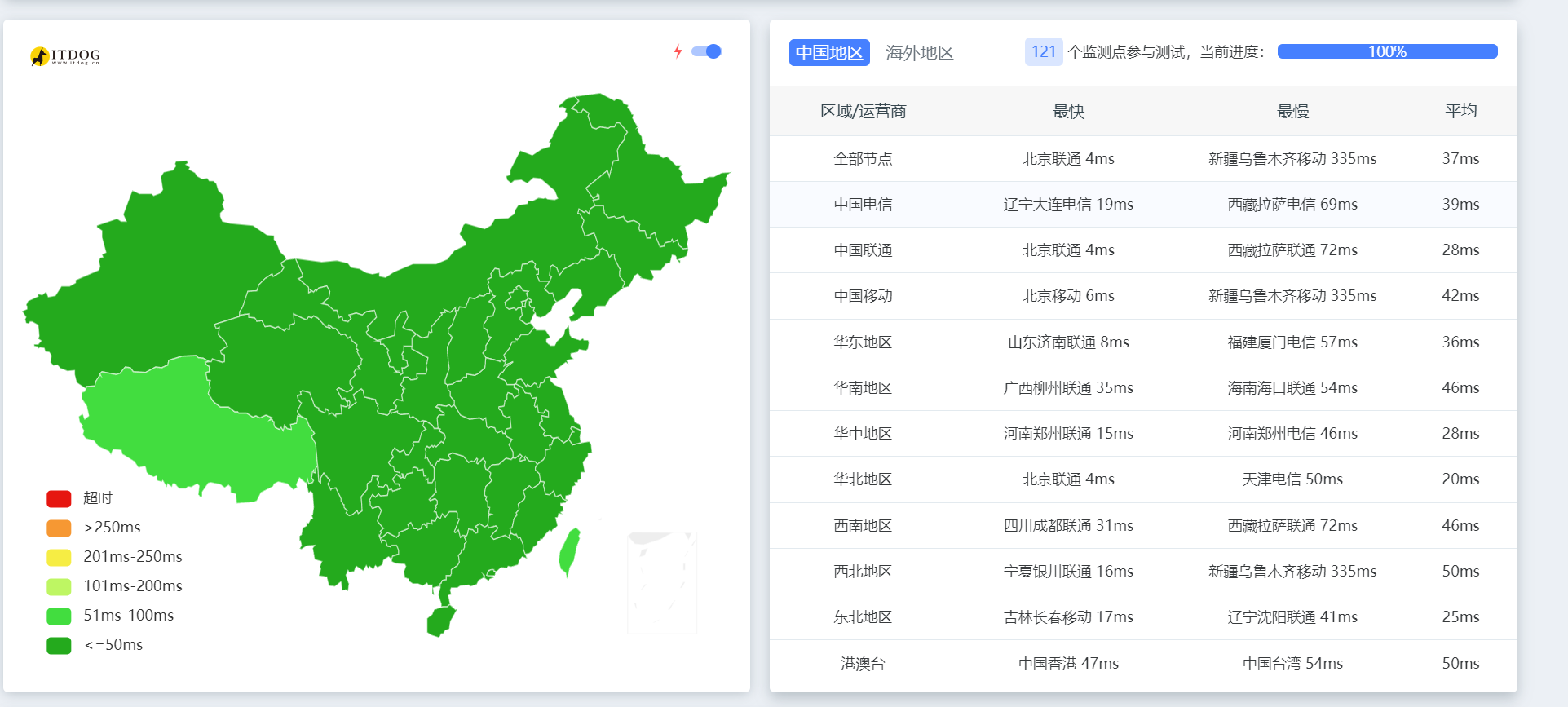
Task: Select the 华中地区 row label
Action: 863,433
